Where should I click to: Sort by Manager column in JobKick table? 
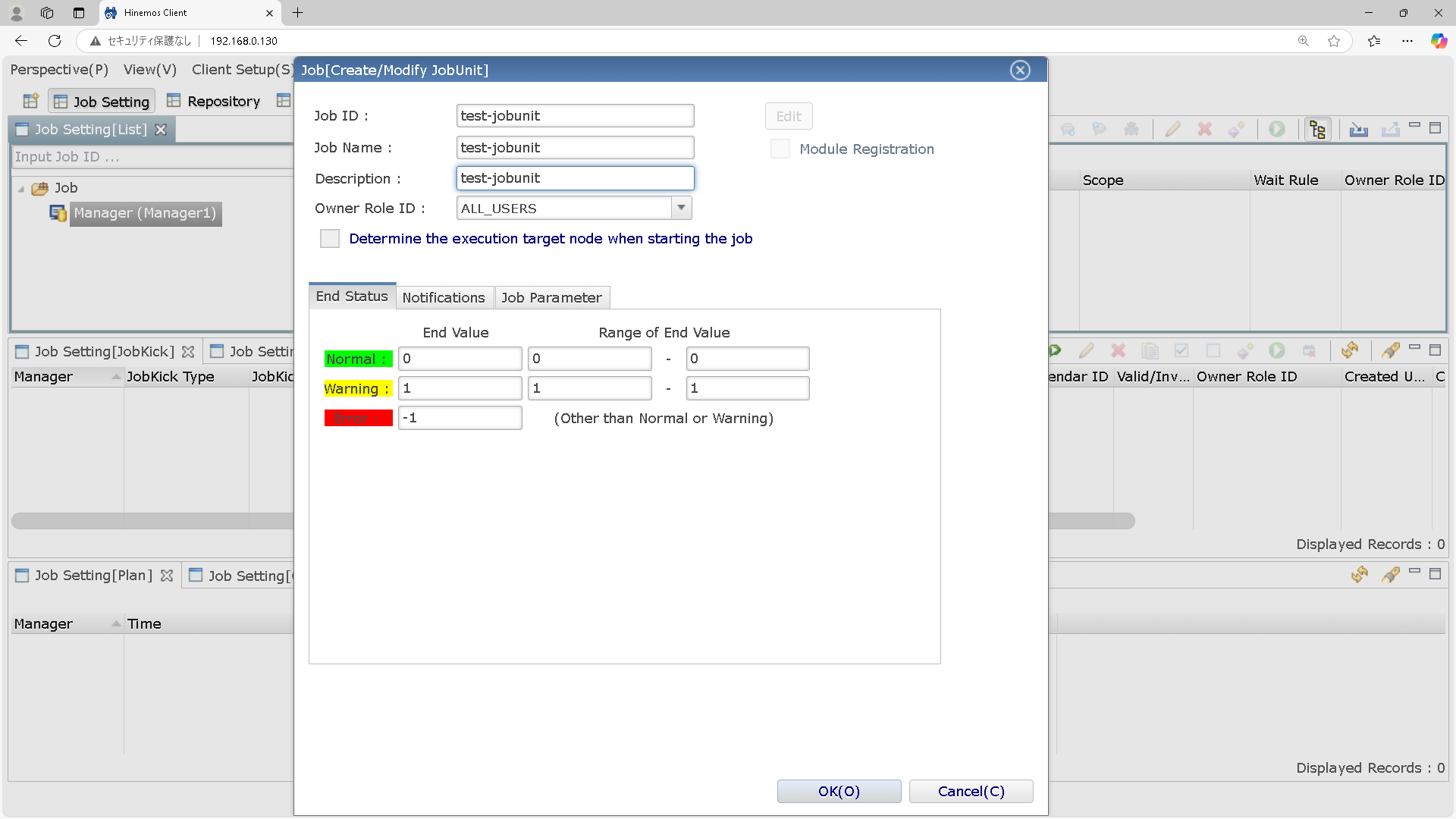[43, 377]
